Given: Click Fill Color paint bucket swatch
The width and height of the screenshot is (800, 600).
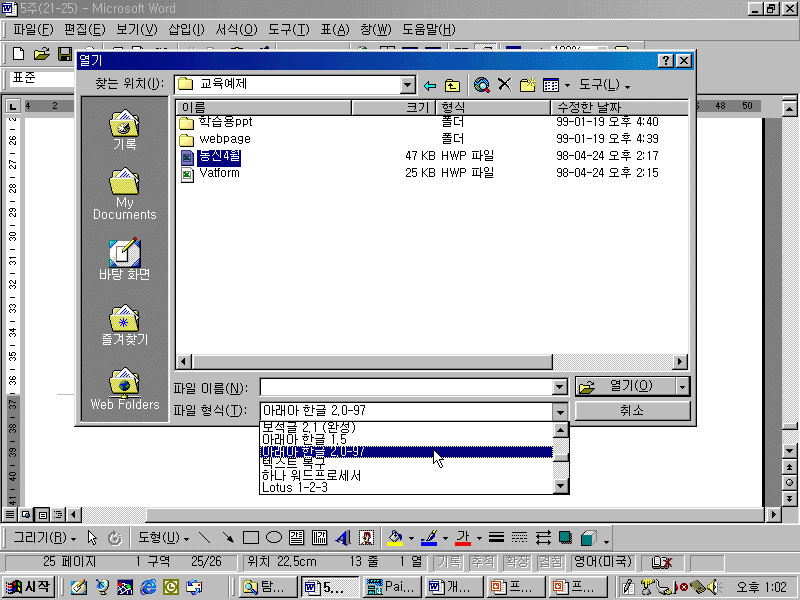Looking at the screenshot, I should [395, 537].
